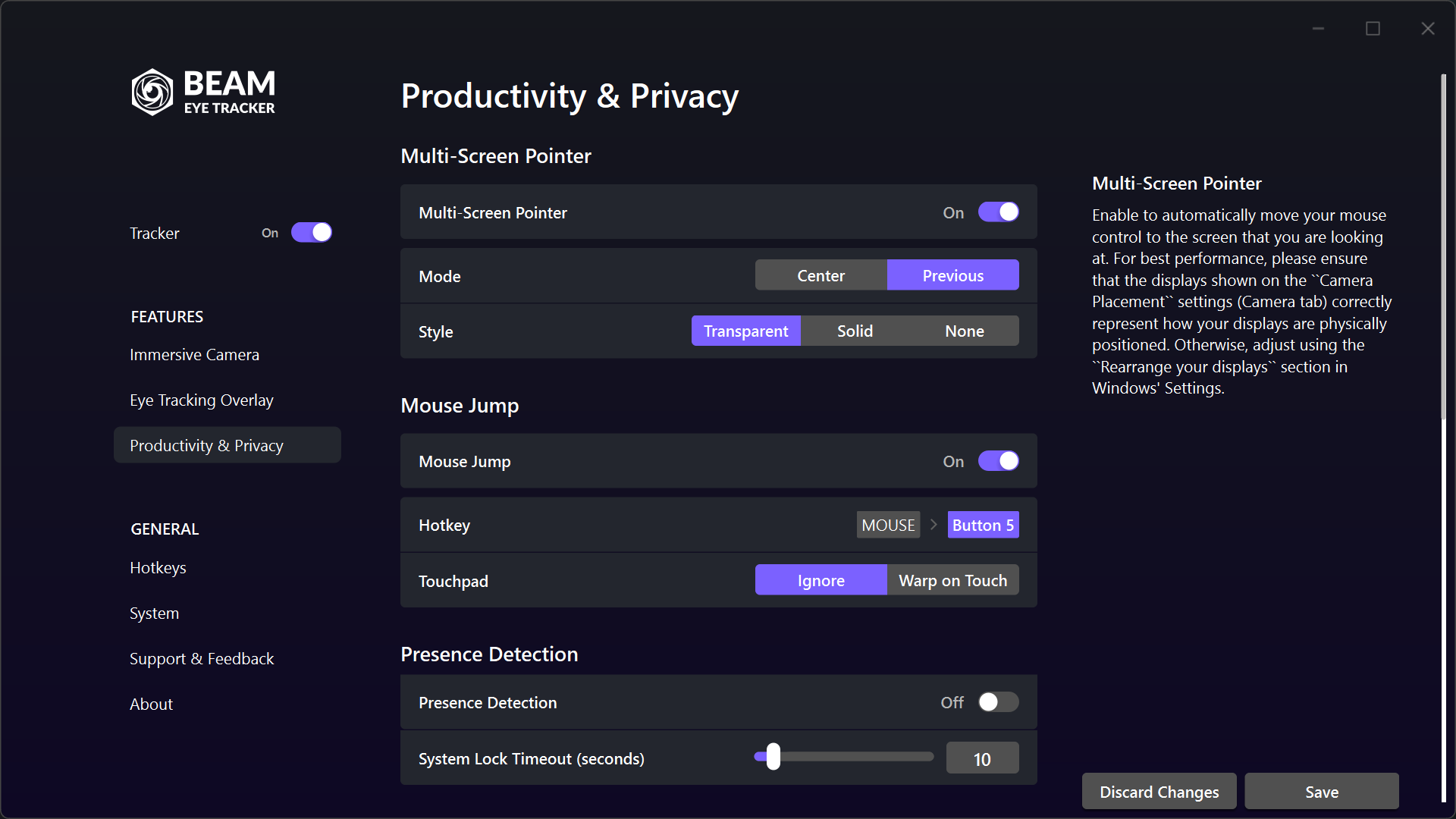Choose Transparent style

(x=745, y=331)
